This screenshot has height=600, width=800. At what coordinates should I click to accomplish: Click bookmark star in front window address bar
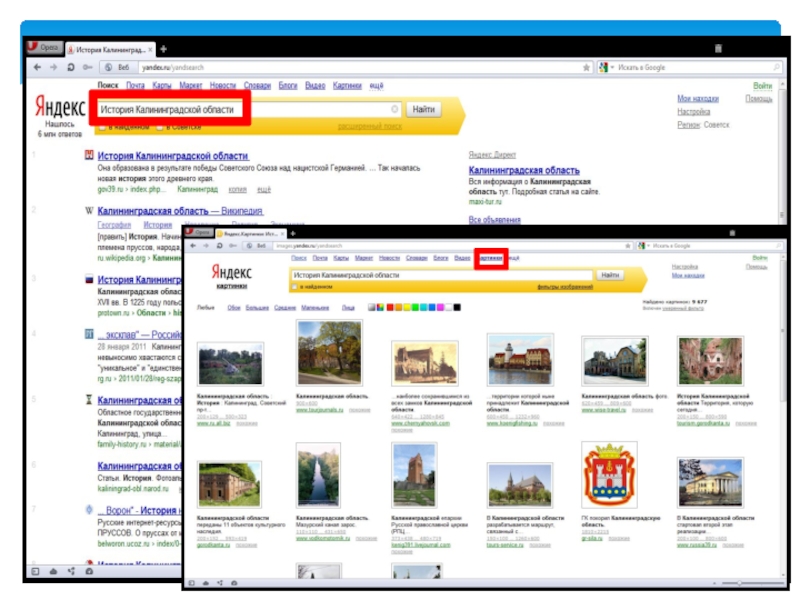628,246
